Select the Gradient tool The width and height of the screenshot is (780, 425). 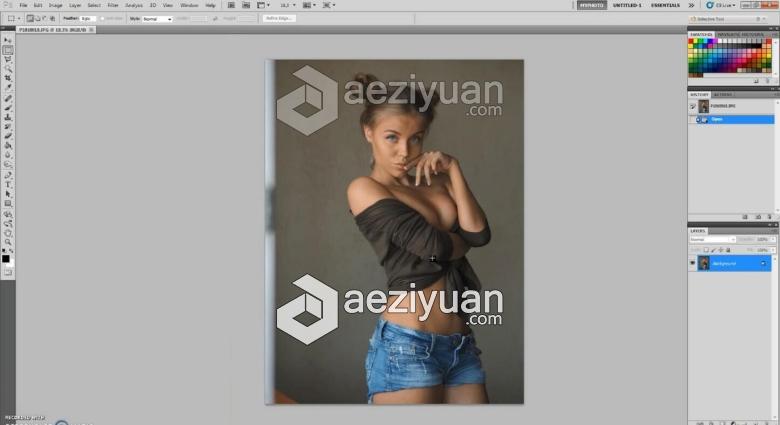pos(7,146)
